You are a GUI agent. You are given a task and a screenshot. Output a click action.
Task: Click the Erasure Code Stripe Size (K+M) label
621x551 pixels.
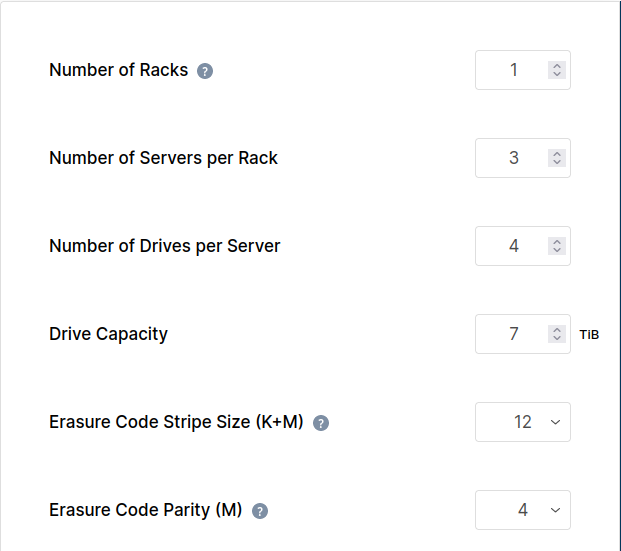(176, 422)
